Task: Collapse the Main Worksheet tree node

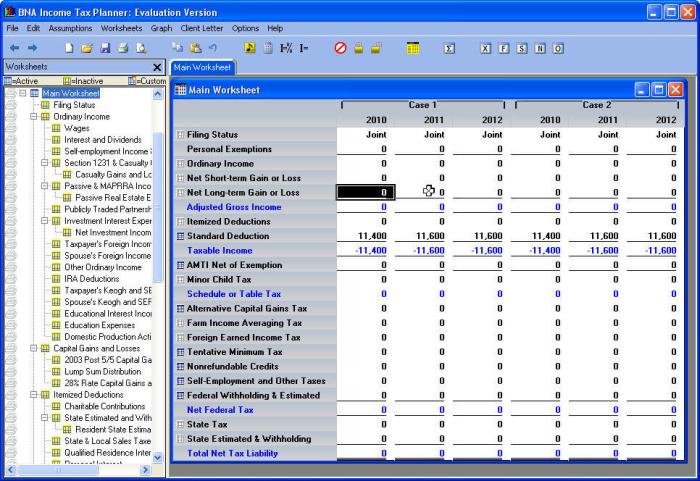Action: coord(23,93)
